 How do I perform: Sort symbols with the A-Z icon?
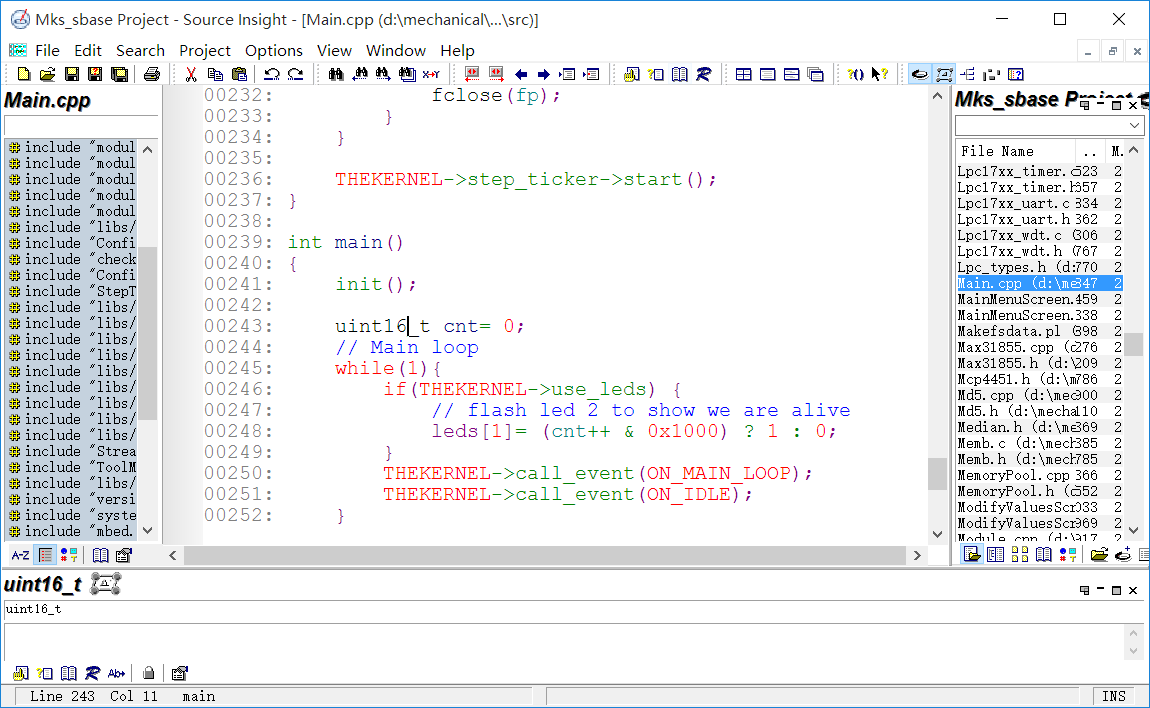tap(21, 555)
